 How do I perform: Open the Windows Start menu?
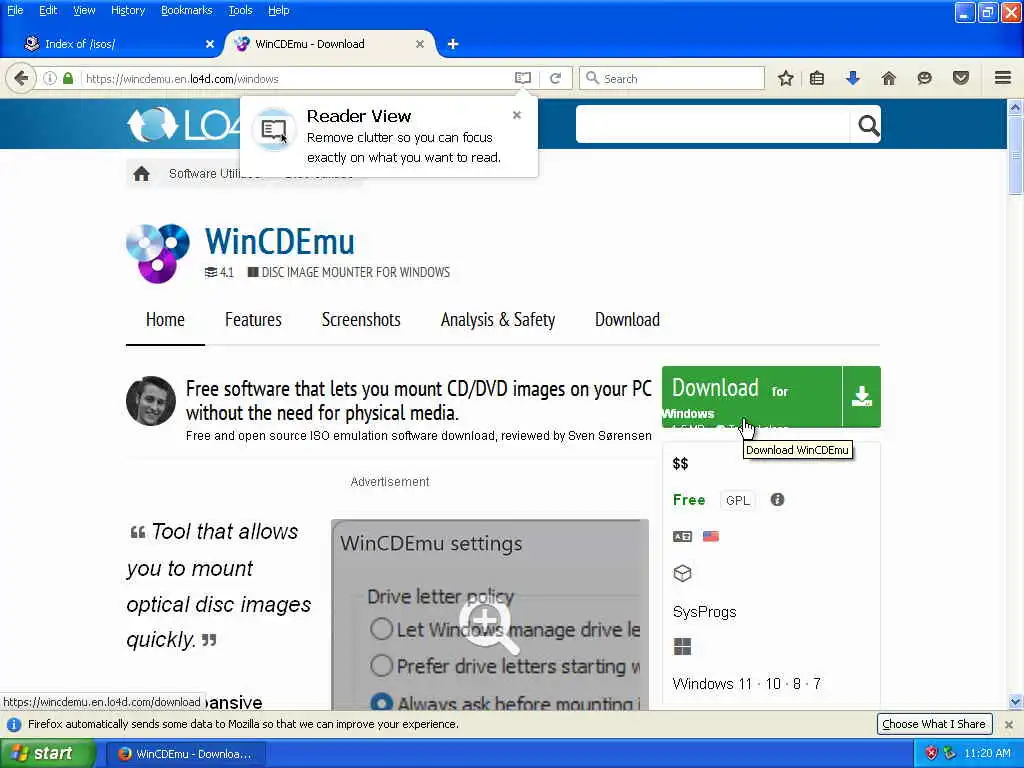coord(48,754)
